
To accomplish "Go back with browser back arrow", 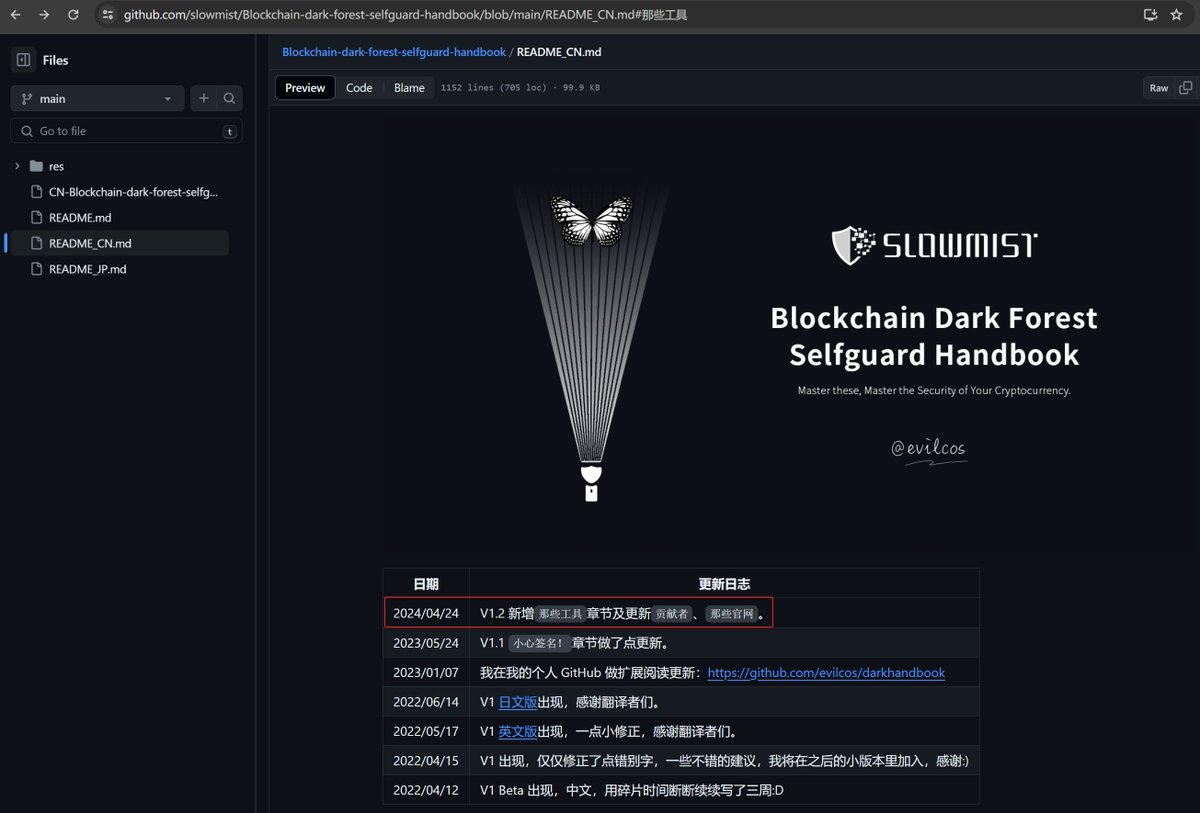I will (15, 15).
